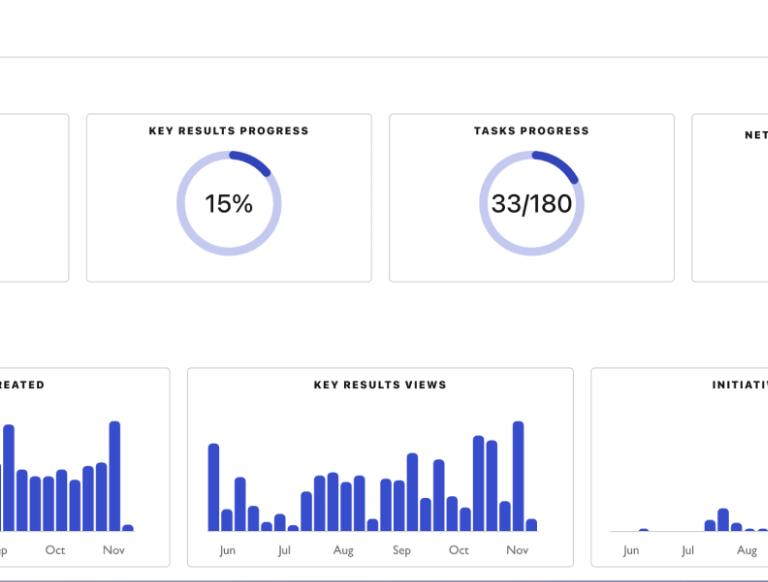
Task: Open the Tasks Progress card title
Action: click(531, 131)
